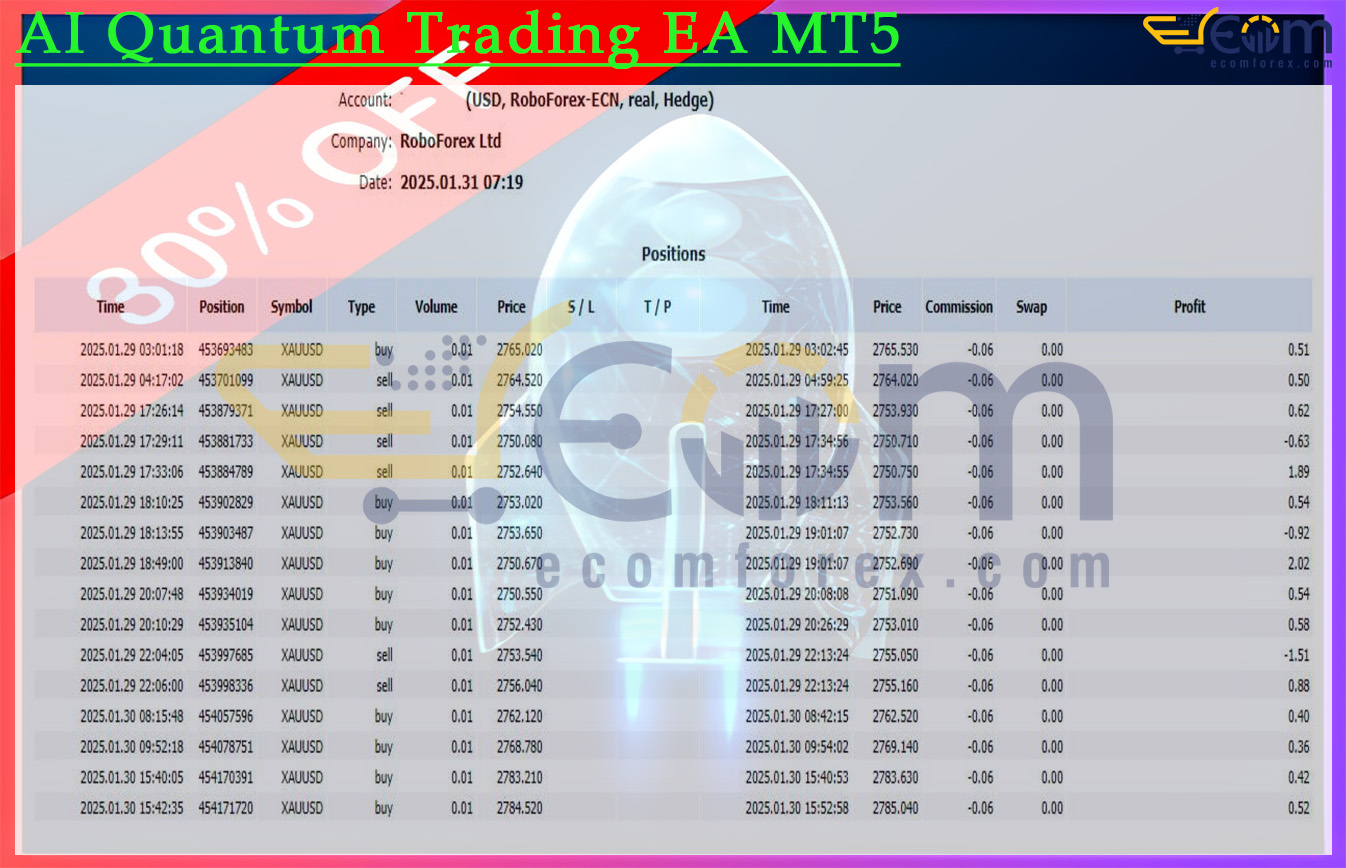This screenshot has height=868, width=1346.
Task: Click the report date 2025.01.31 07:19
Action: tap(461, 183)
